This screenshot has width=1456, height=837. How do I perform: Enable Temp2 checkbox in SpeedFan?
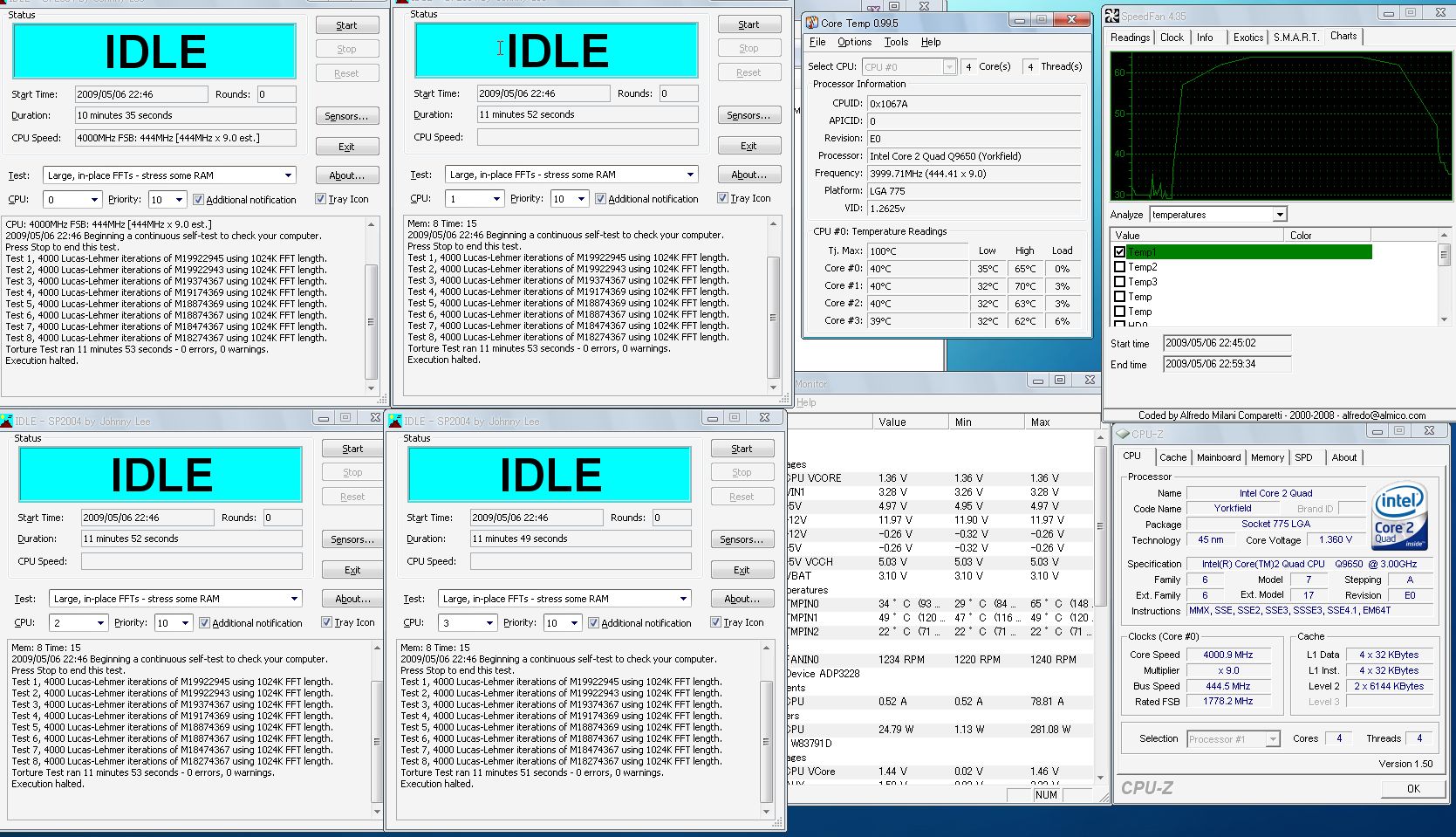pyautogui.click(x=1119, y=267)
